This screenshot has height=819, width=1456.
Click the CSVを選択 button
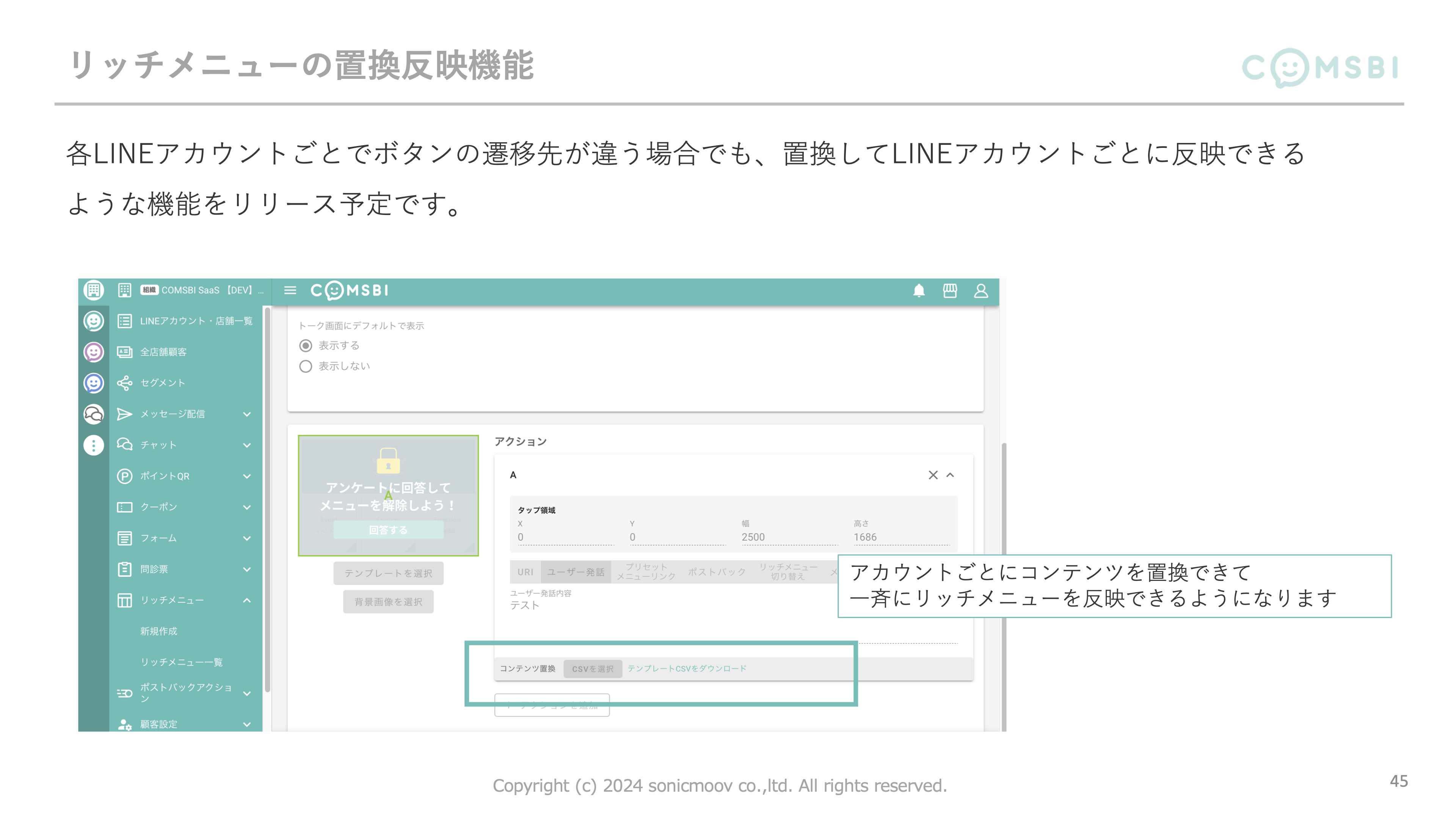coord(592,668)
